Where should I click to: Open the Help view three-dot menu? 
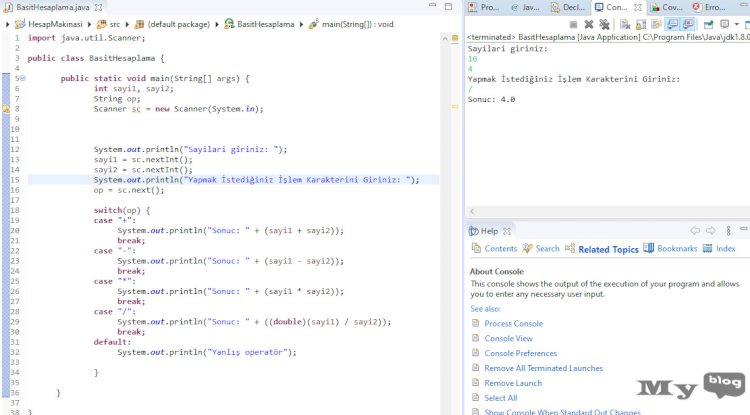[726, 231]
